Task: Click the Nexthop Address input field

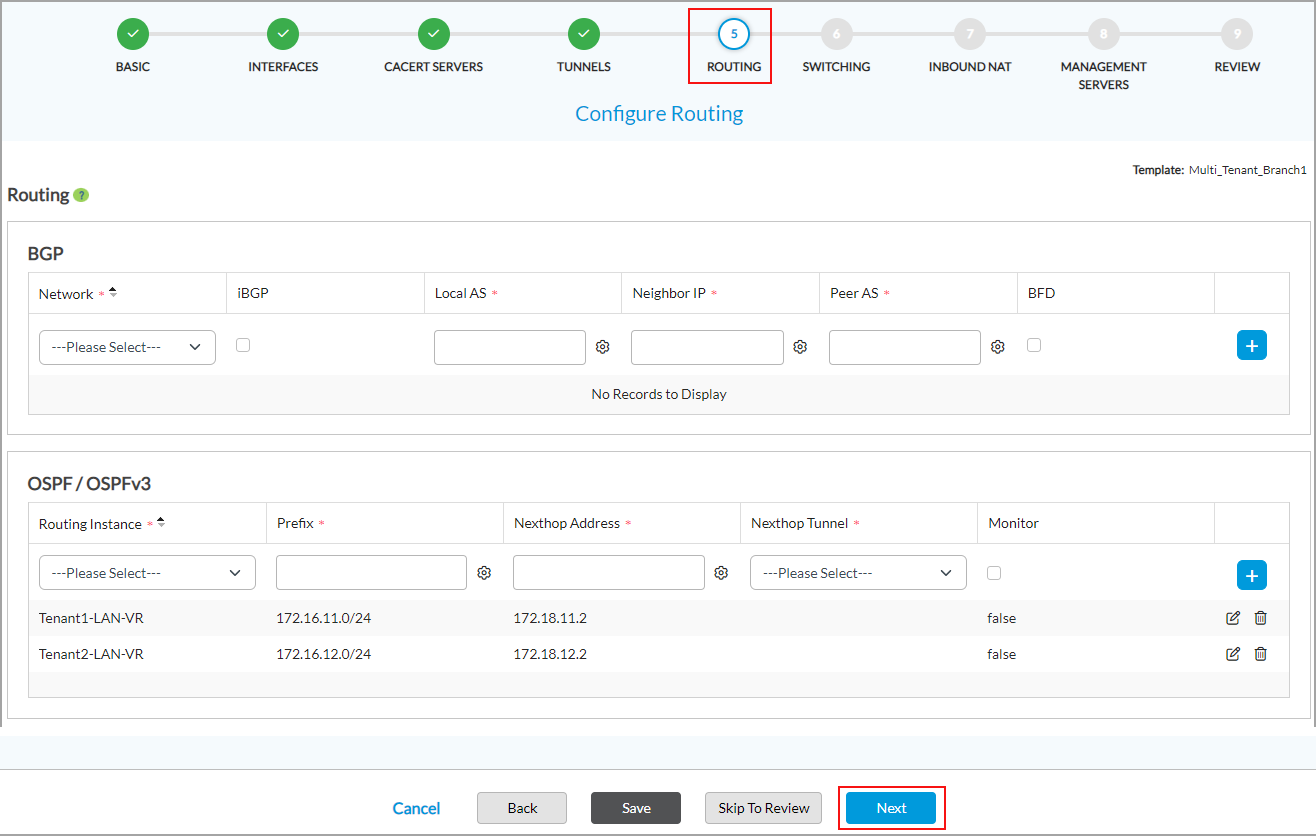Action: [608, 573]
